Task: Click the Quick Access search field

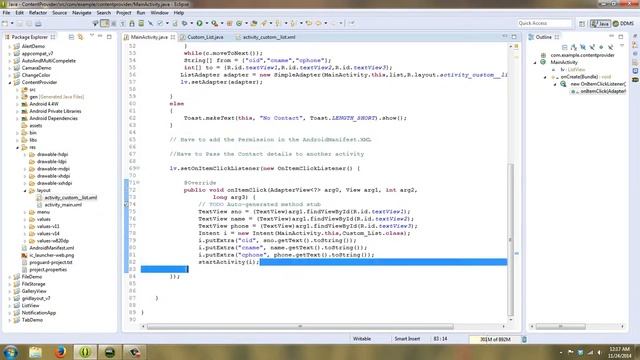Action: (x=544, y=23)
